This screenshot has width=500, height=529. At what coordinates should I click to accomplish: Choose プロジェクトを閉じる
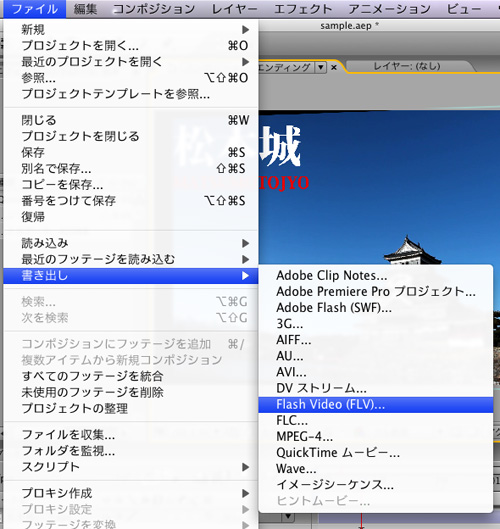click(131, 136)
